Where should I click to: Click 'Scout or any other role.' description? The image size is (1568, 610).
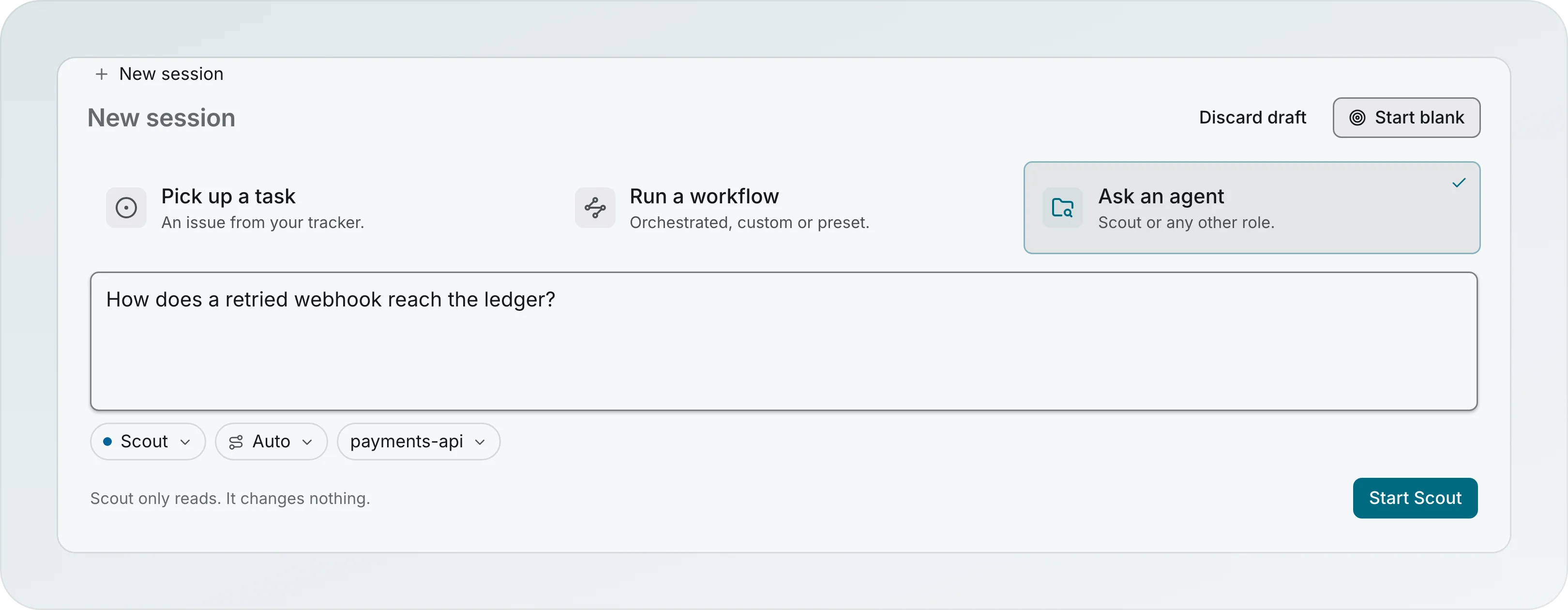click(x=1186, y=223)
